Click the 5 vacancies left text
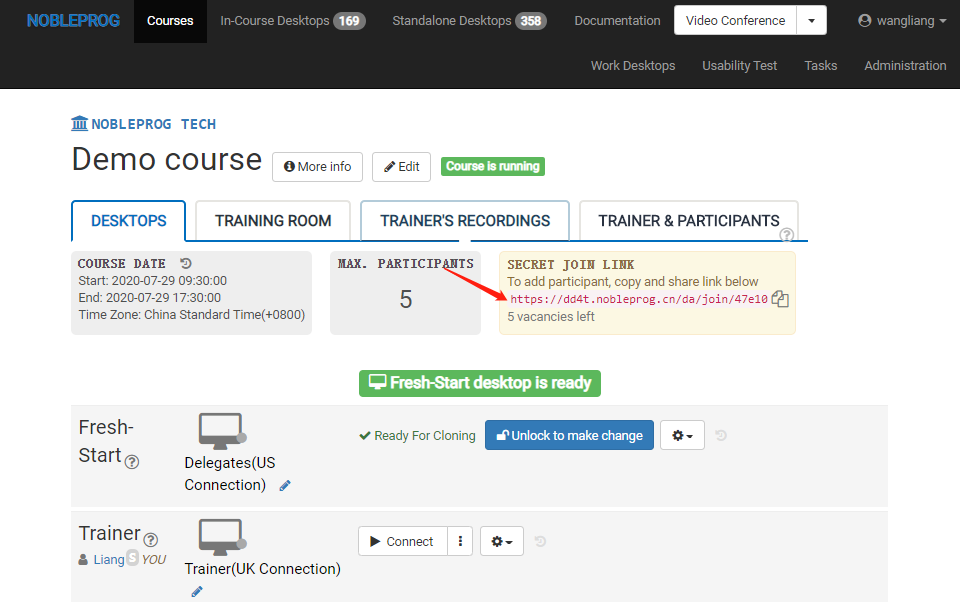This screenshot has width=960, height=602. coord(550,317)
